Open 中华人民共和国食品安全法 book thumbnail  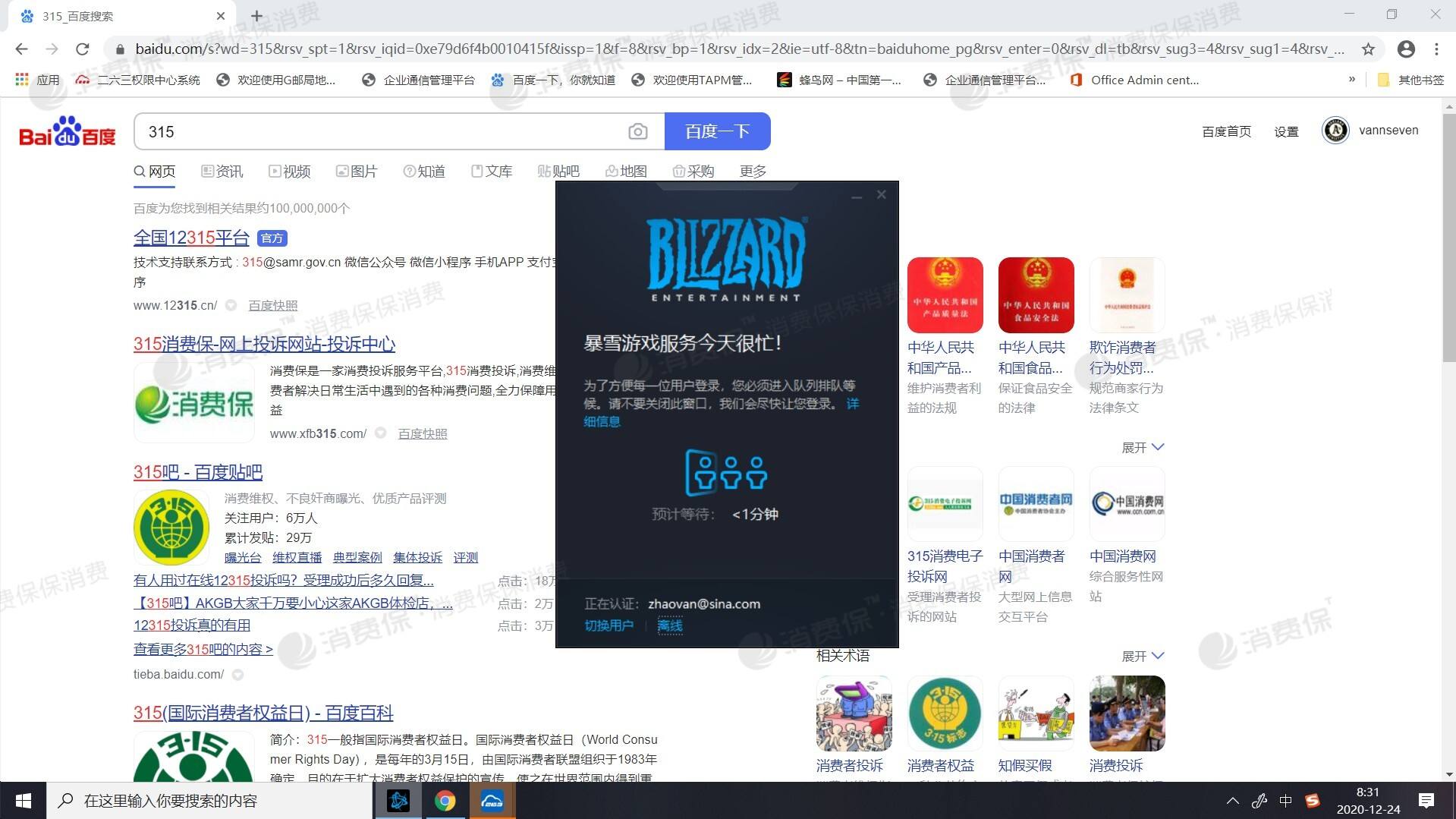[1036, 295]
